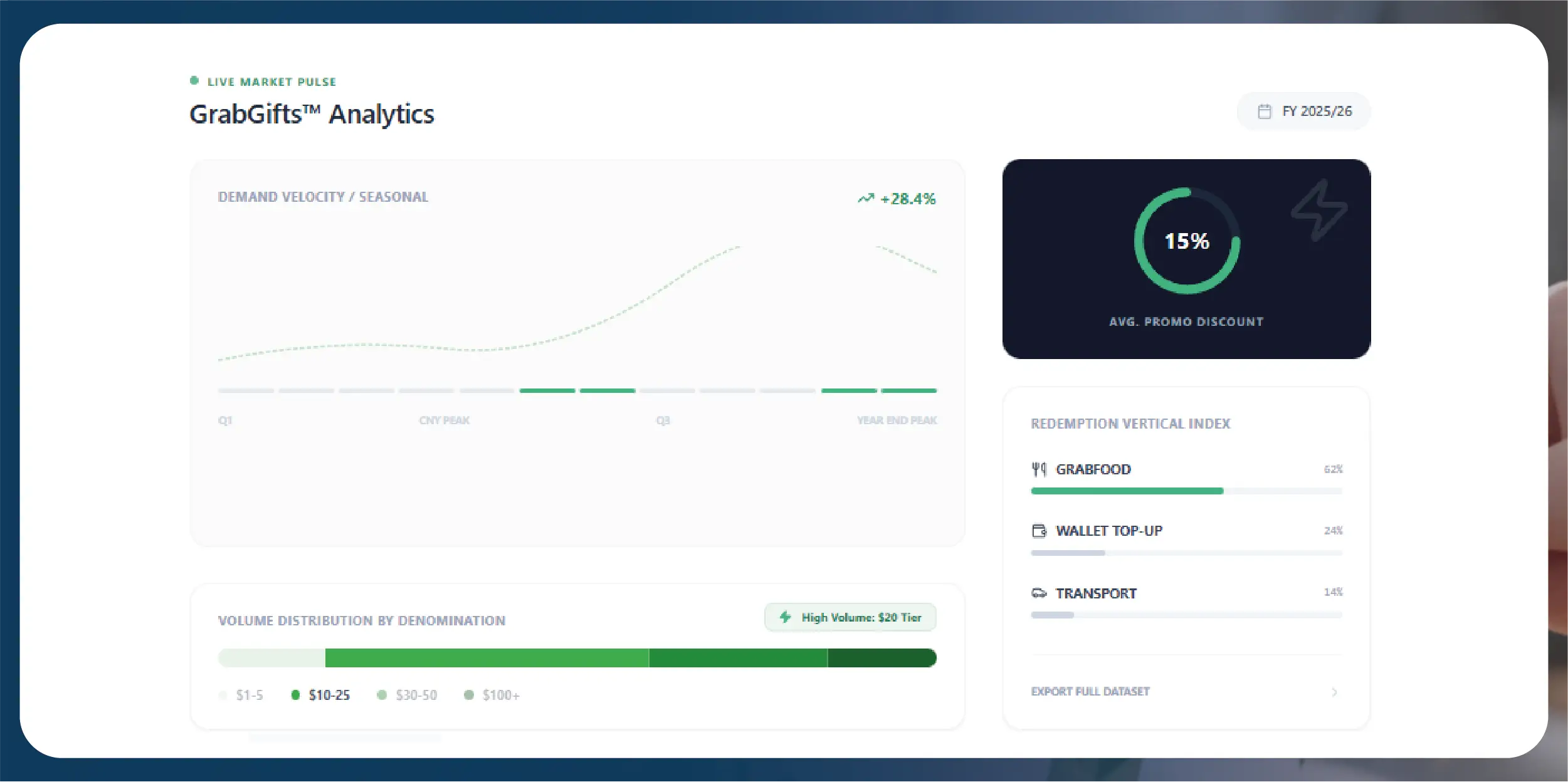Click the Export Full Dataset link
Viewport: 1568px width, 782px height.
point(1090,692)
